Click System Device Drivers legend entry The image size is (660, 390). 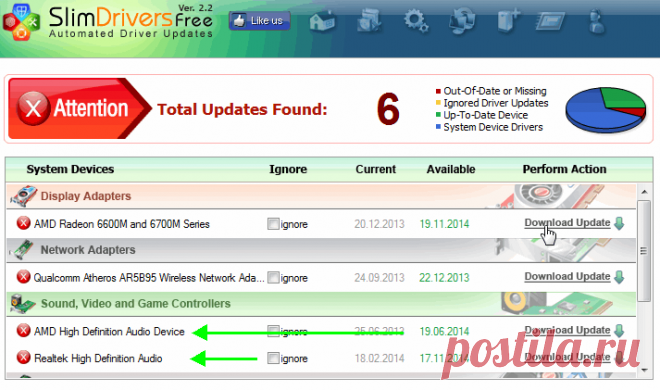pos(489,127)
